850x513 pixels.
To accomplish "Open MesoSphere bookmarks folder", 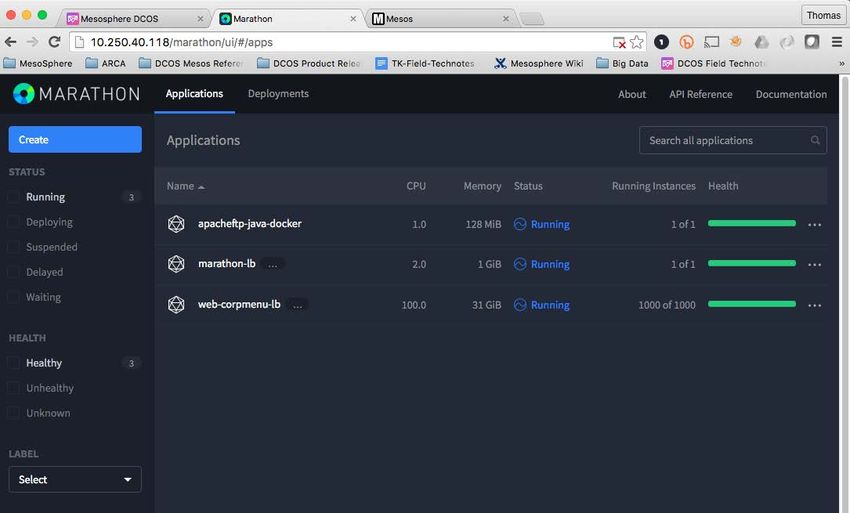I will 38,63.
